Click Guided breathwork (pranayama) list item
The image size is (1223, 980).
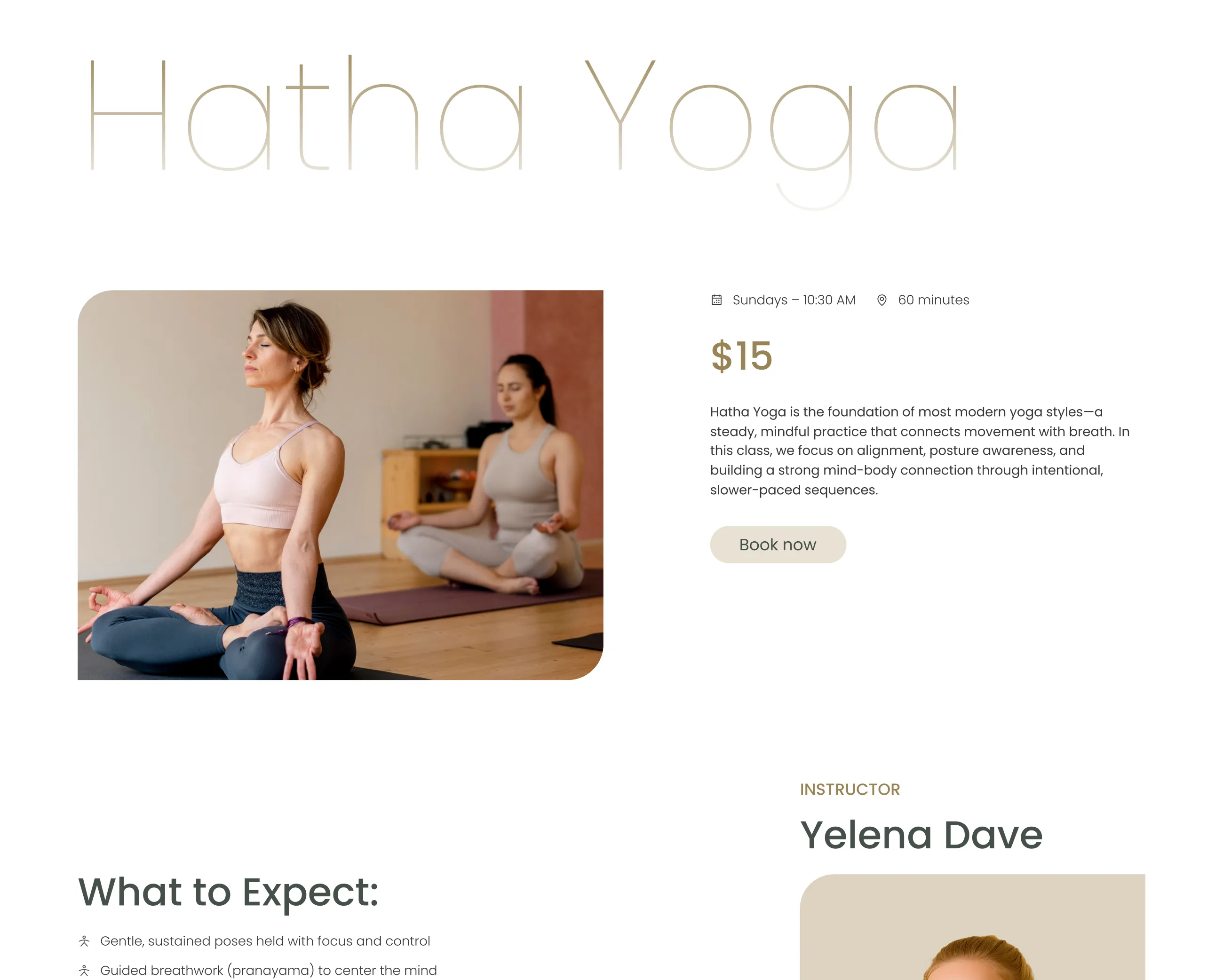(x=268, y=971)
